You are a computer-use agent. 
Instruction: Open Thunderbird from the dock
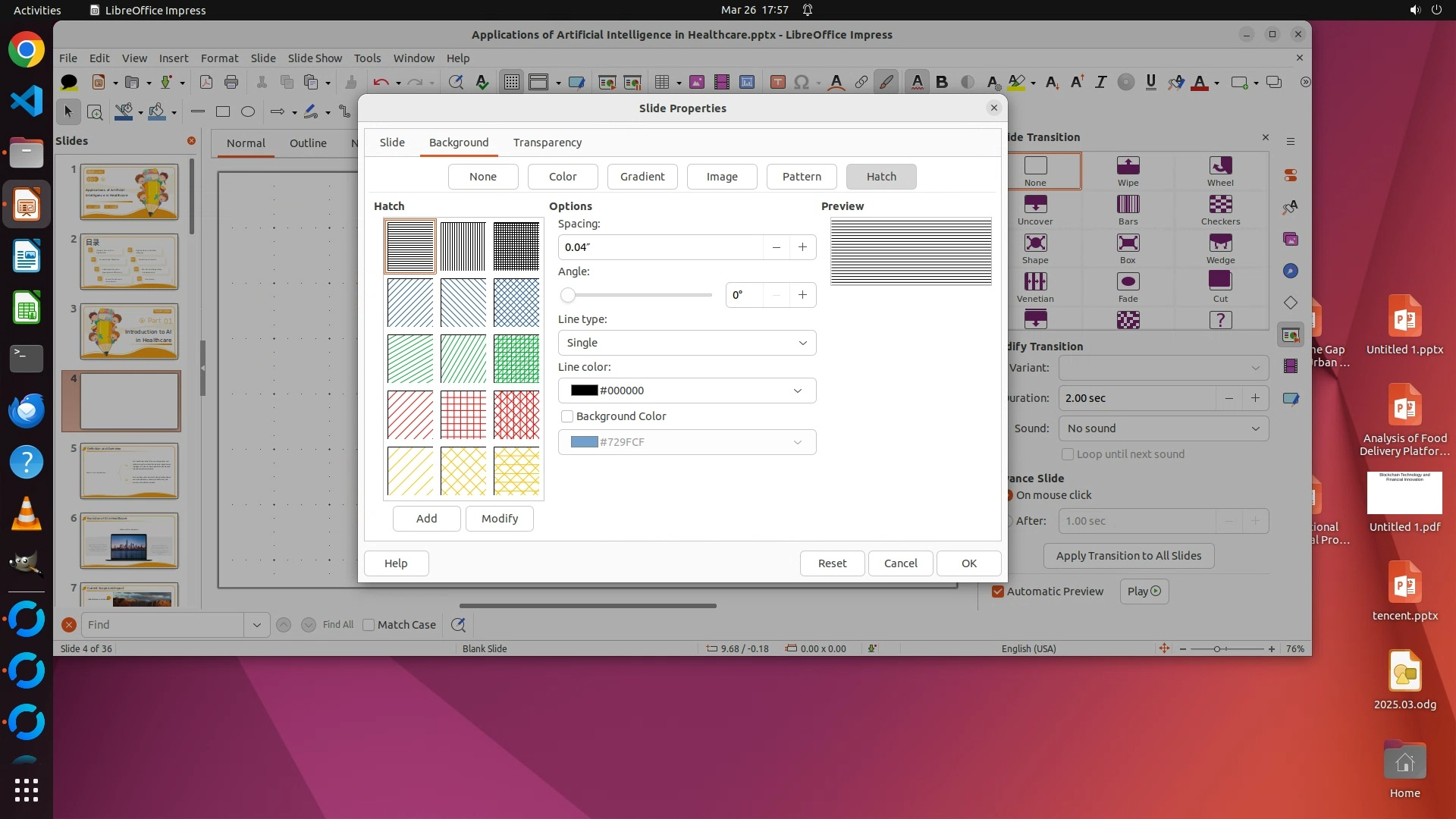(27, 410)
